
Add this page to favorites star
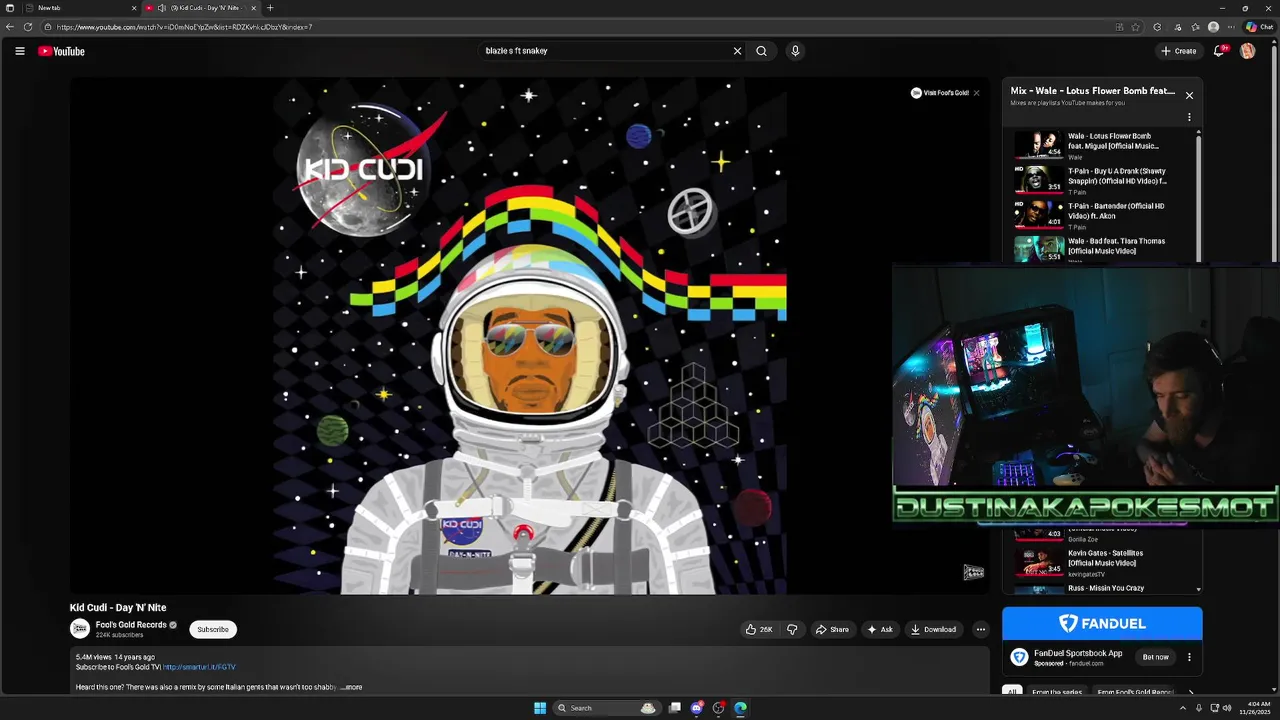coord(1135,27)
